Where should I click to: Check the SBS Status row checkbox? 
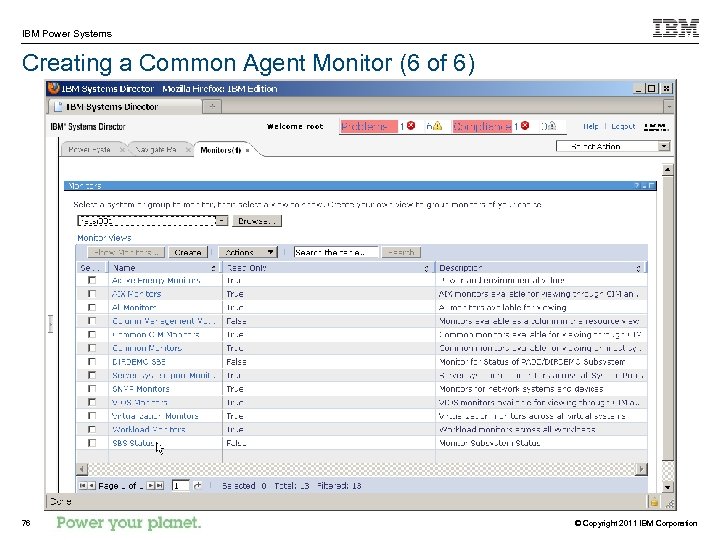pyautogui.click(x=92, y=443)
